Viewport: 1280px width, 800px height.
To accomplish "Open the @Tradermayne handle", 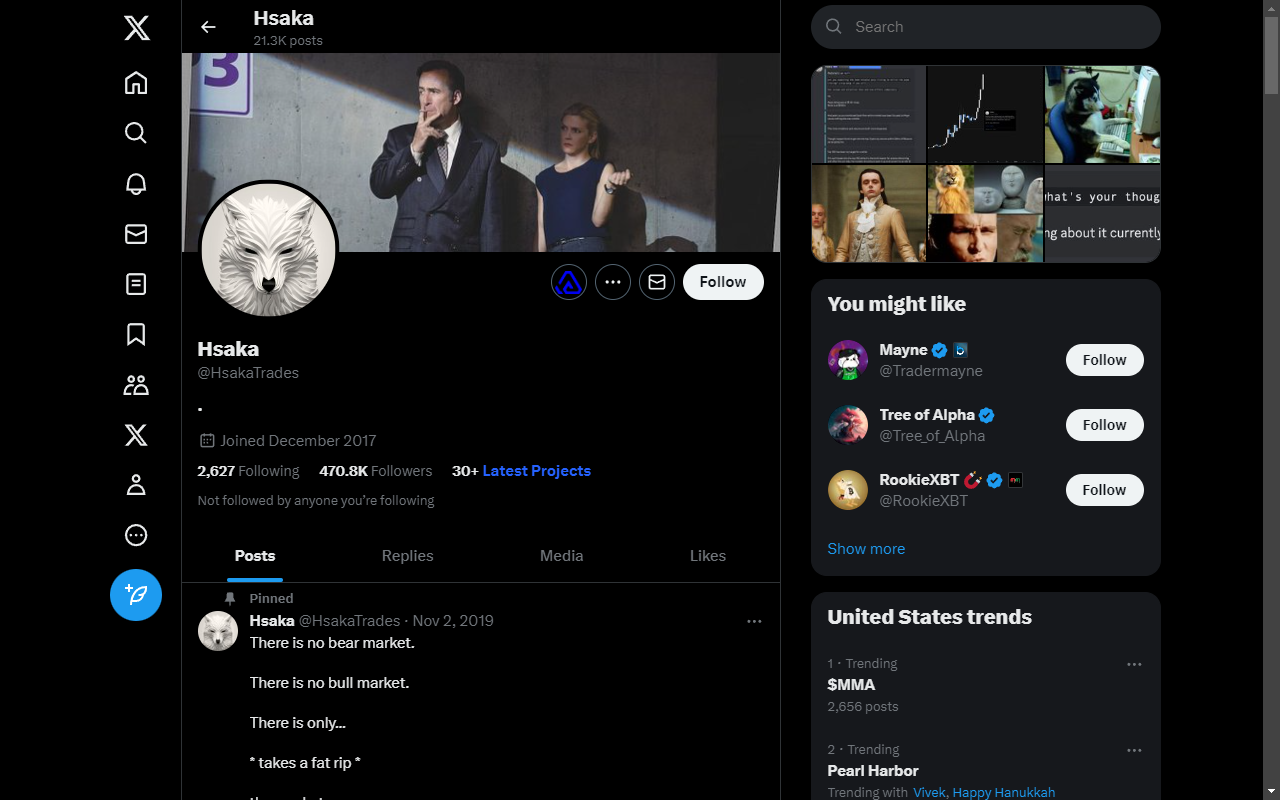I will coord(931,371).
